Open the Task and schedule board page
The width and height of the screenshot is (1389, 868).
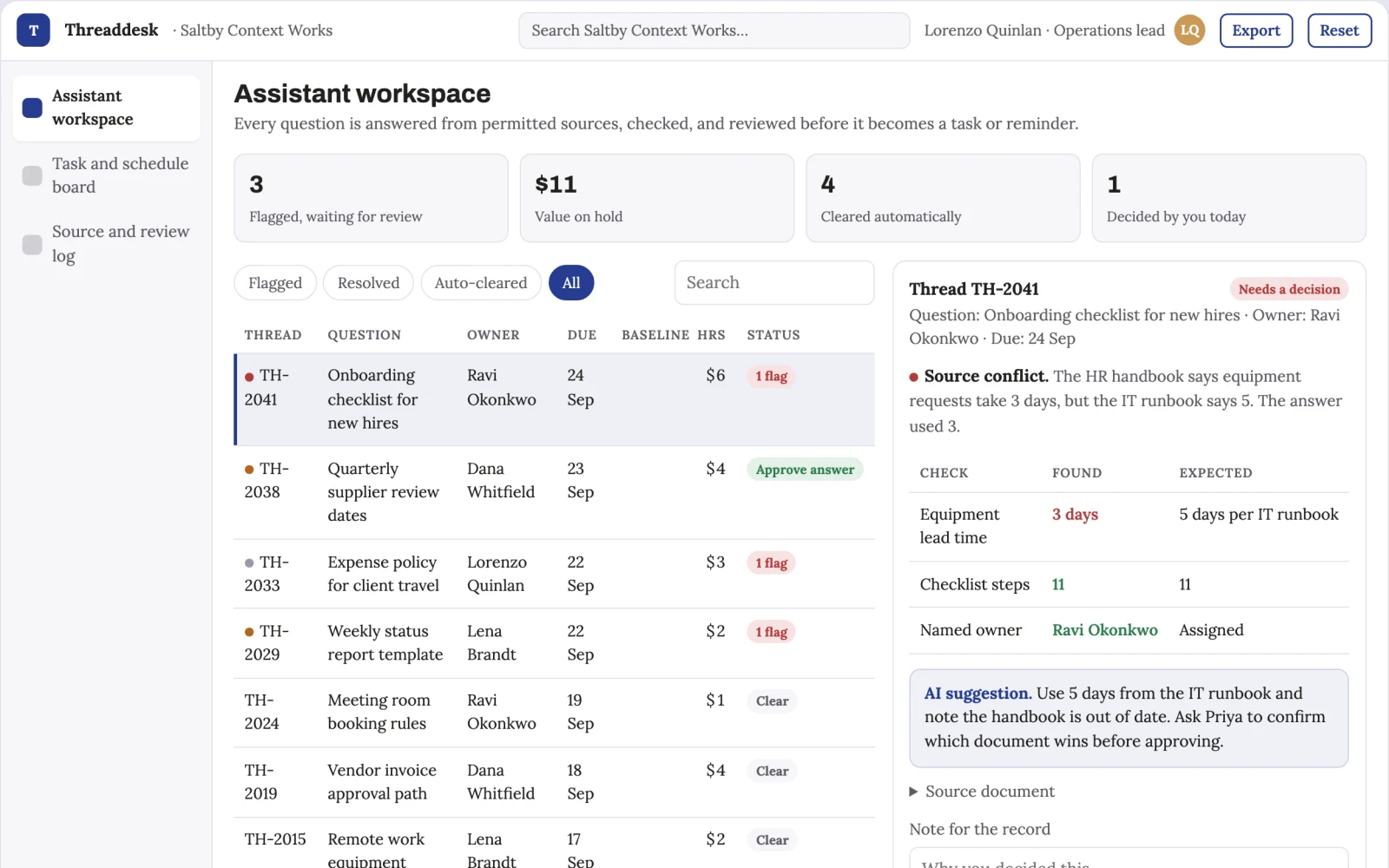(x=106, y=175)
